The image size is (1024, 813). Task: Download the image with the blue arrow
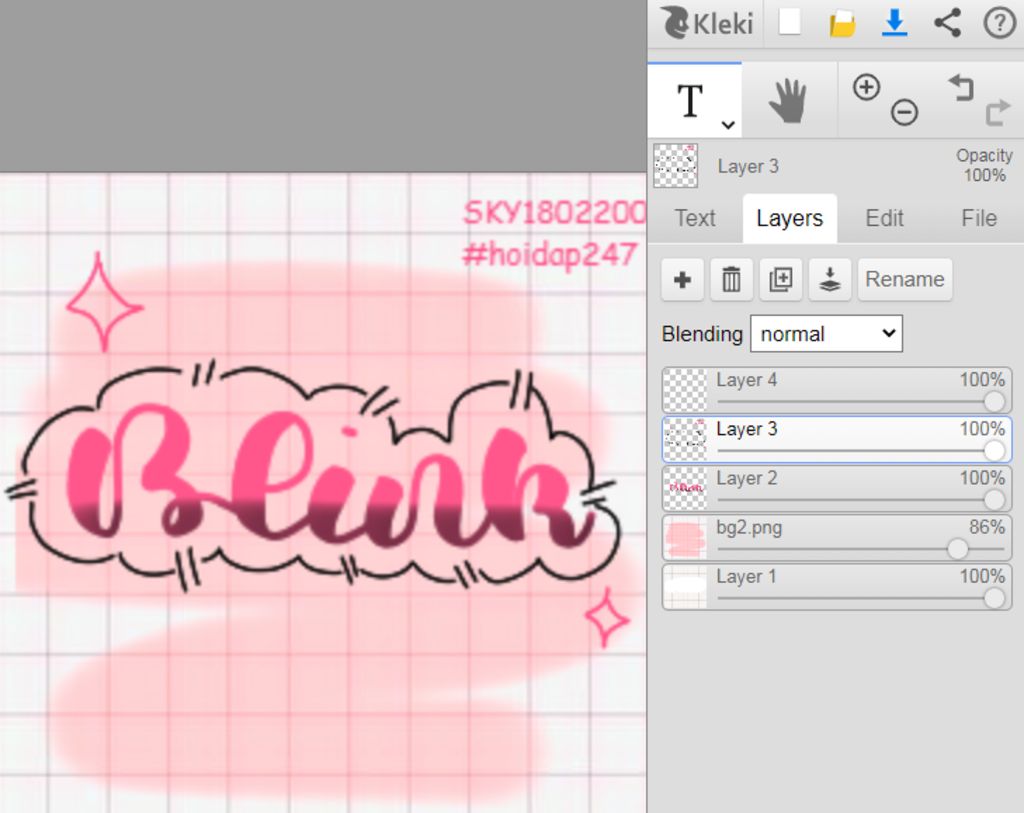point(894,23)
